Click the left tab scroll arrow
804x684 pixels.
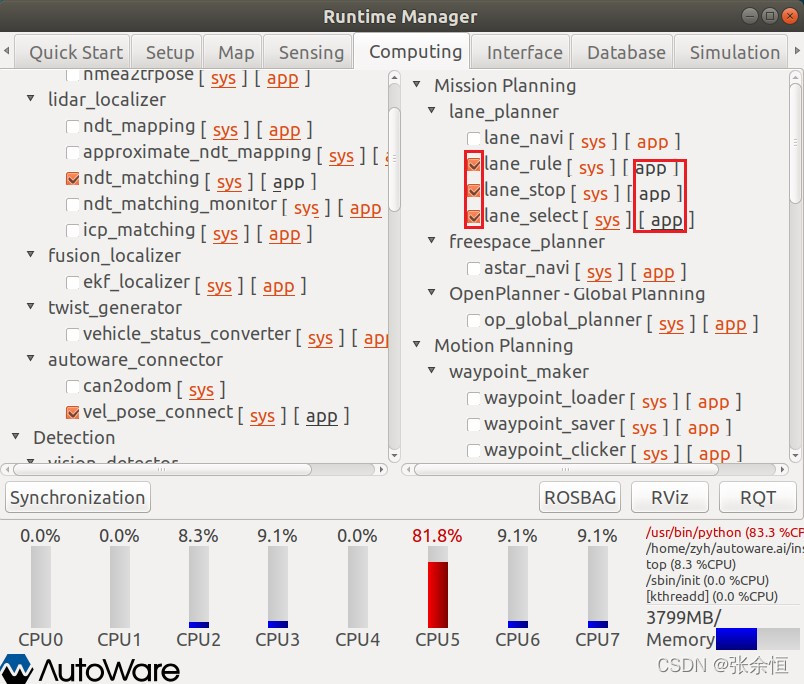pos(7,51)
